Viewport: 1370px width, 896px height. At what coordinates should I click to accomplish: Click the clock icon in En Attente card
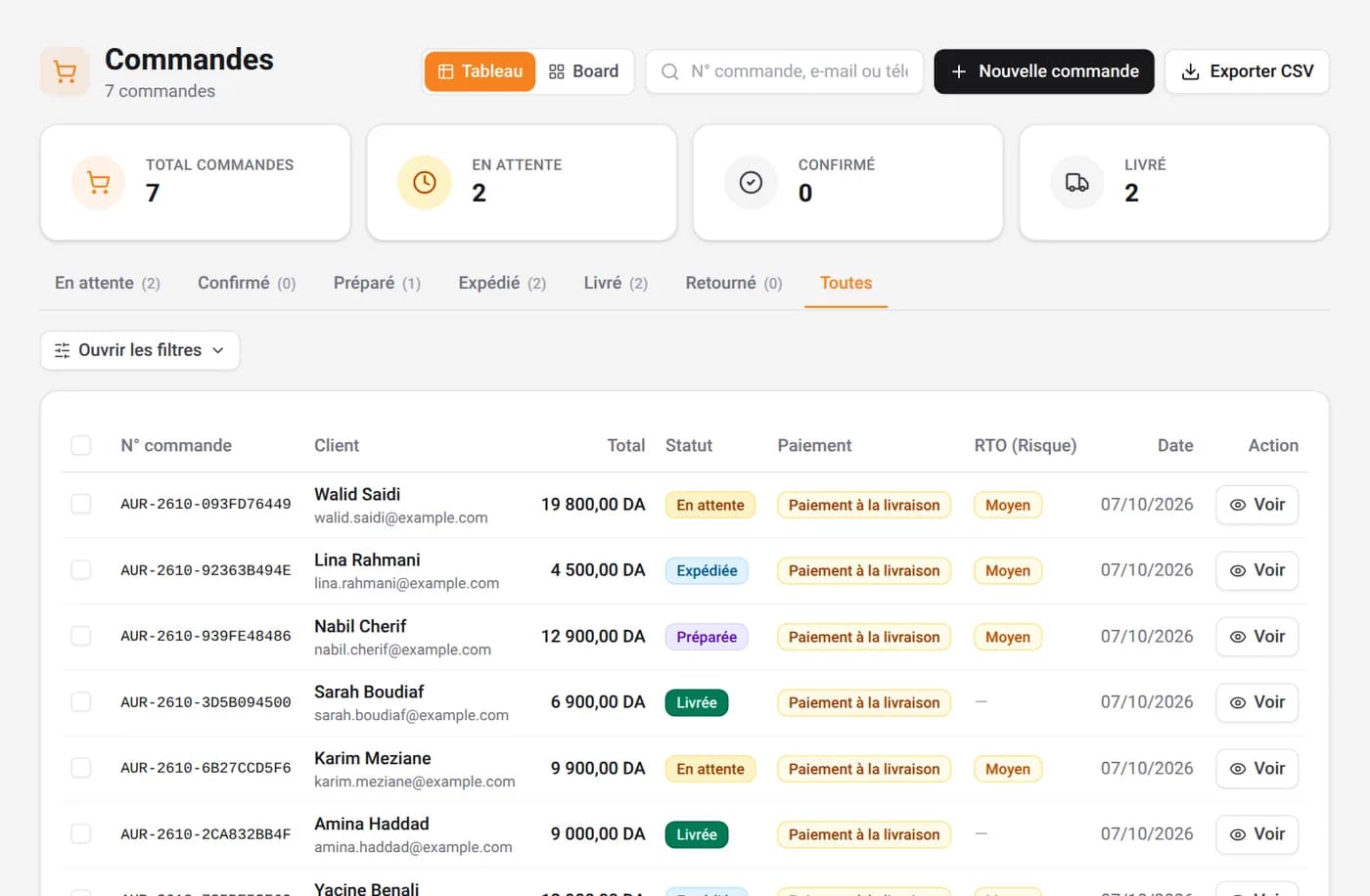425,182
